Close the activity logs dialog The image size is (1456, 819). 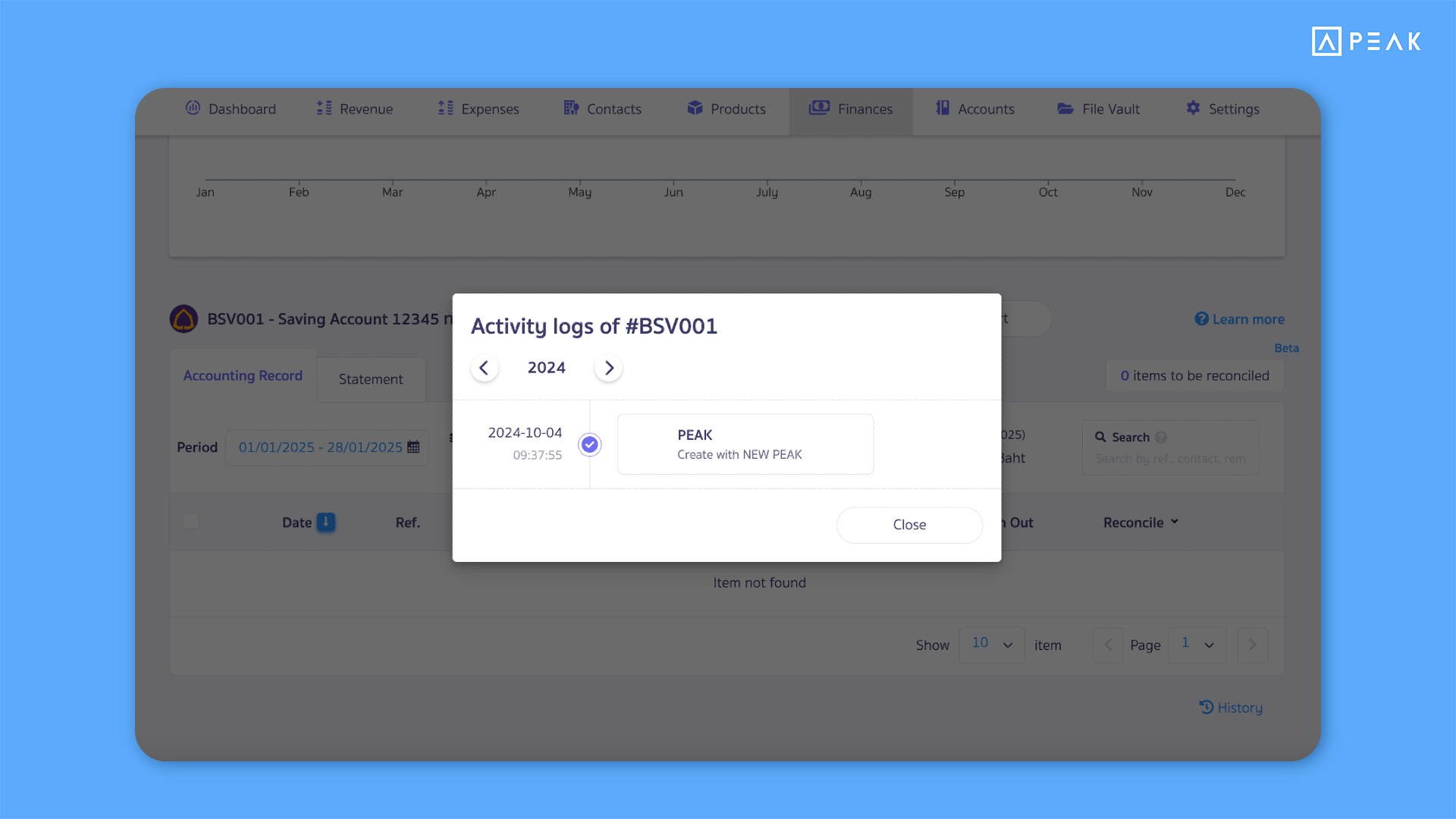point(909,525)
